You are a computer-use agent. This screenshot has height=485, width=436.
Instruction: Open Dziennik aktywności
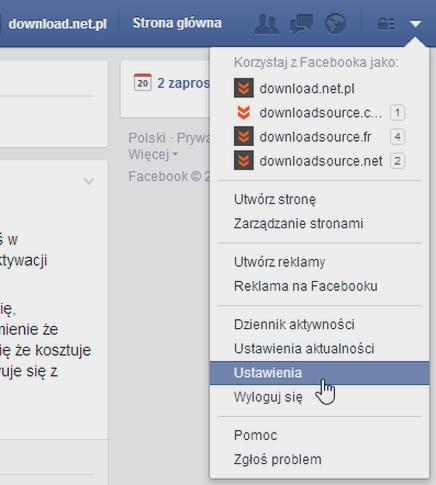(x=319, y=324)
